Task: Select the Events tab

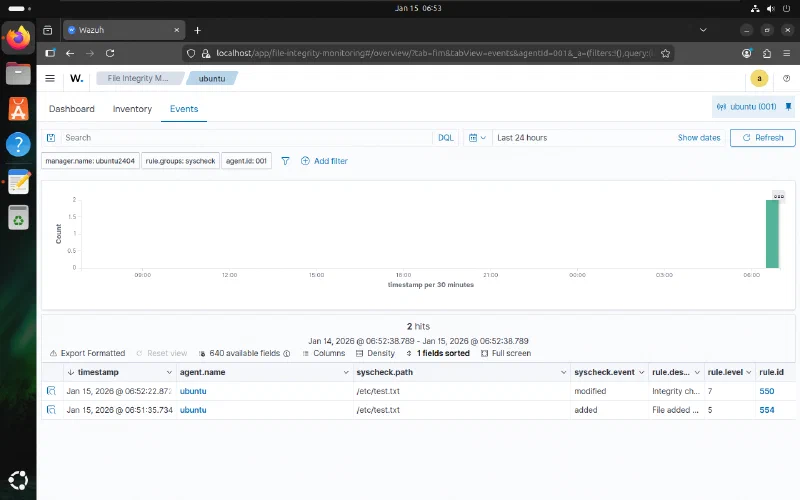Action: (x=184, y=109)
